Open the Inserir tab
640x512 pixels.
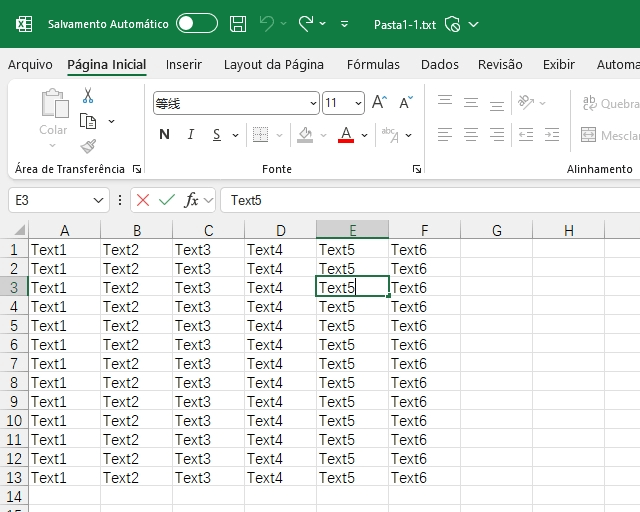tap(183, 64)
